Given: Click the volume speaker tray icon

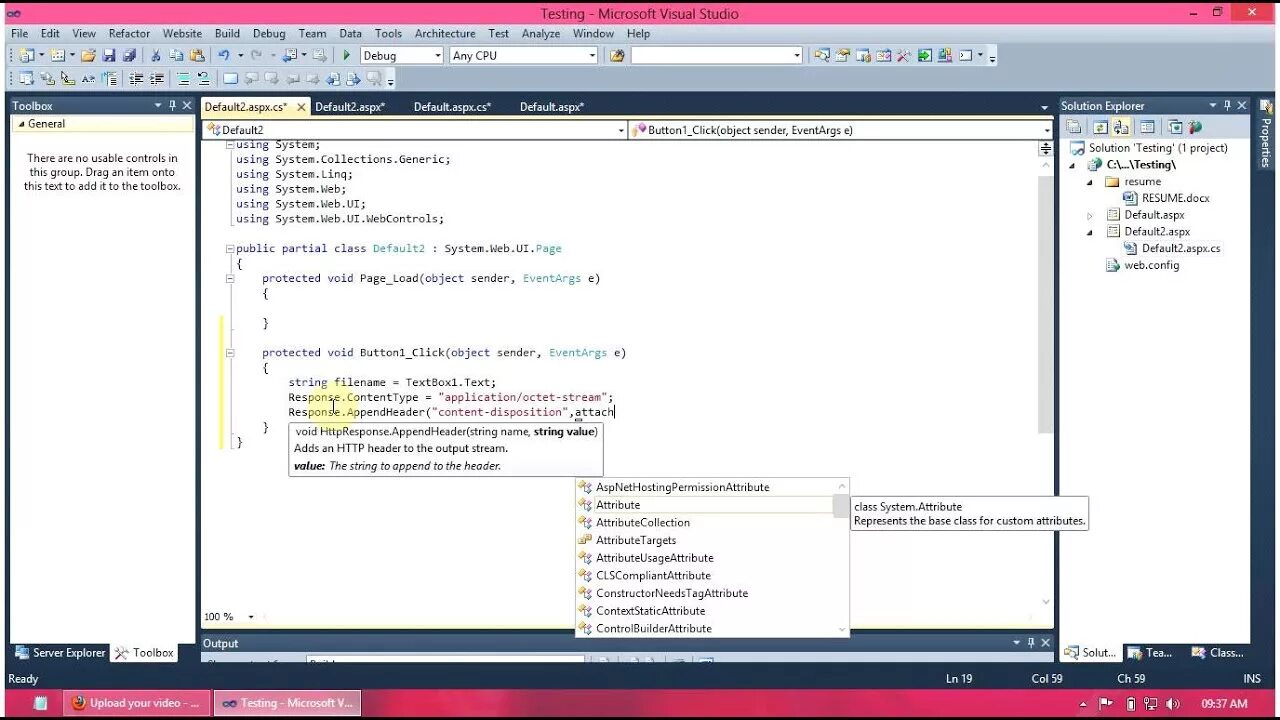Looking at the screenshot, I should click(1172, 704).
